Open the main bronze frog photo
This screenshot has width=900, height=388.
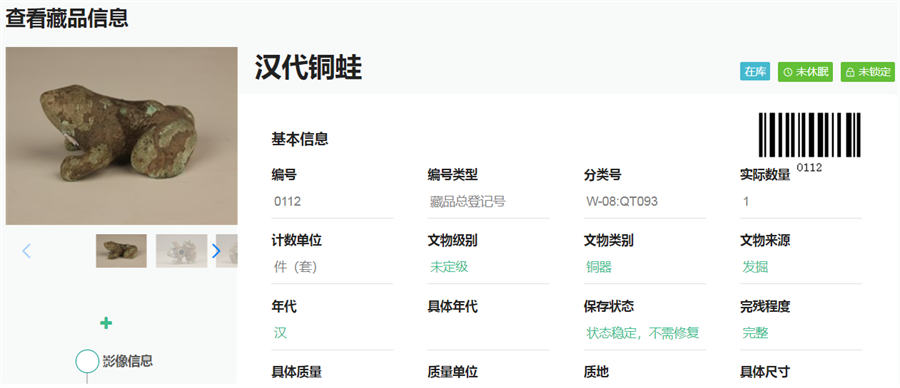click(x=122, y=135)
